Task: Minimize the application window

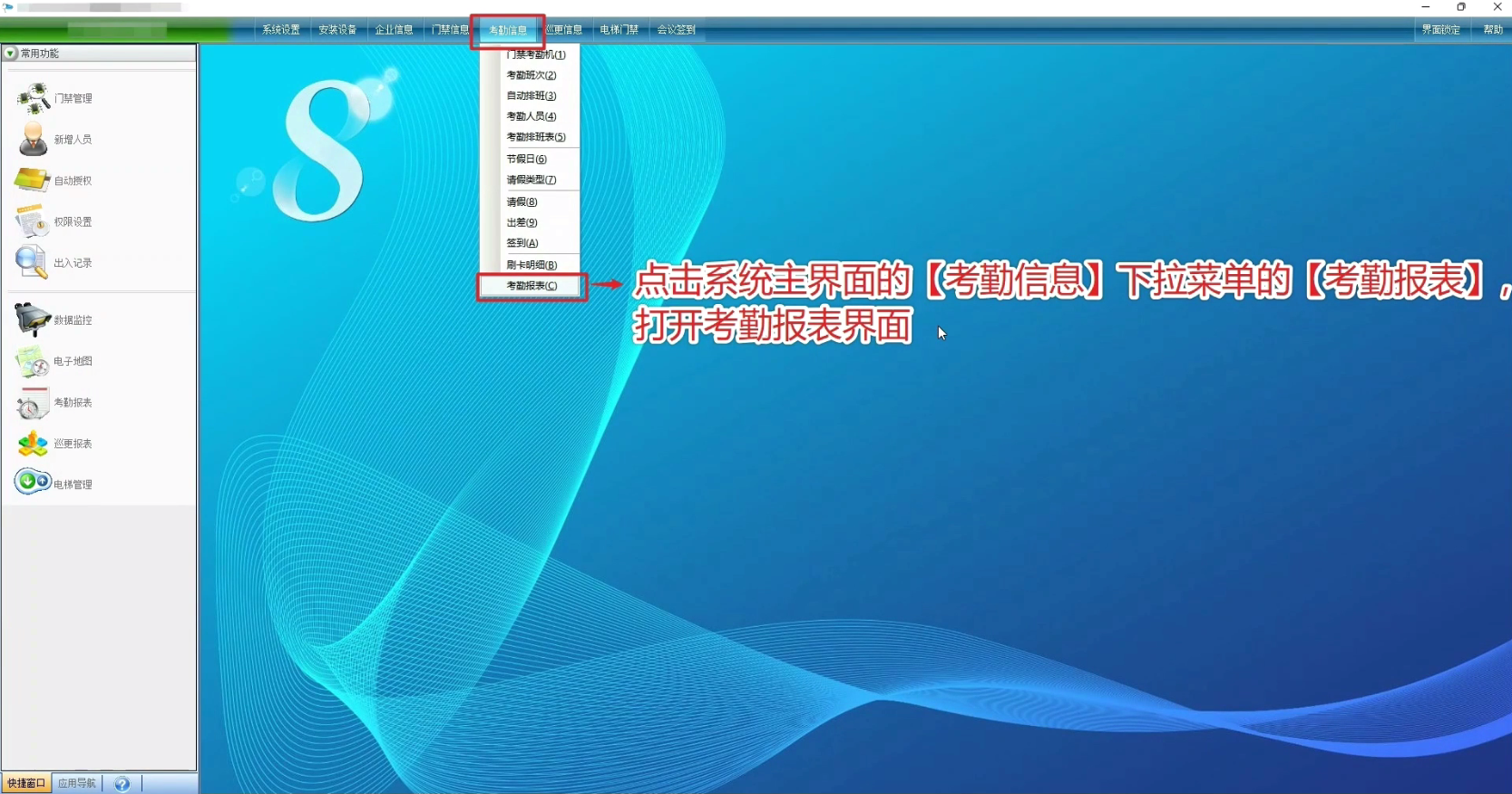Action: pos(1426,7)
